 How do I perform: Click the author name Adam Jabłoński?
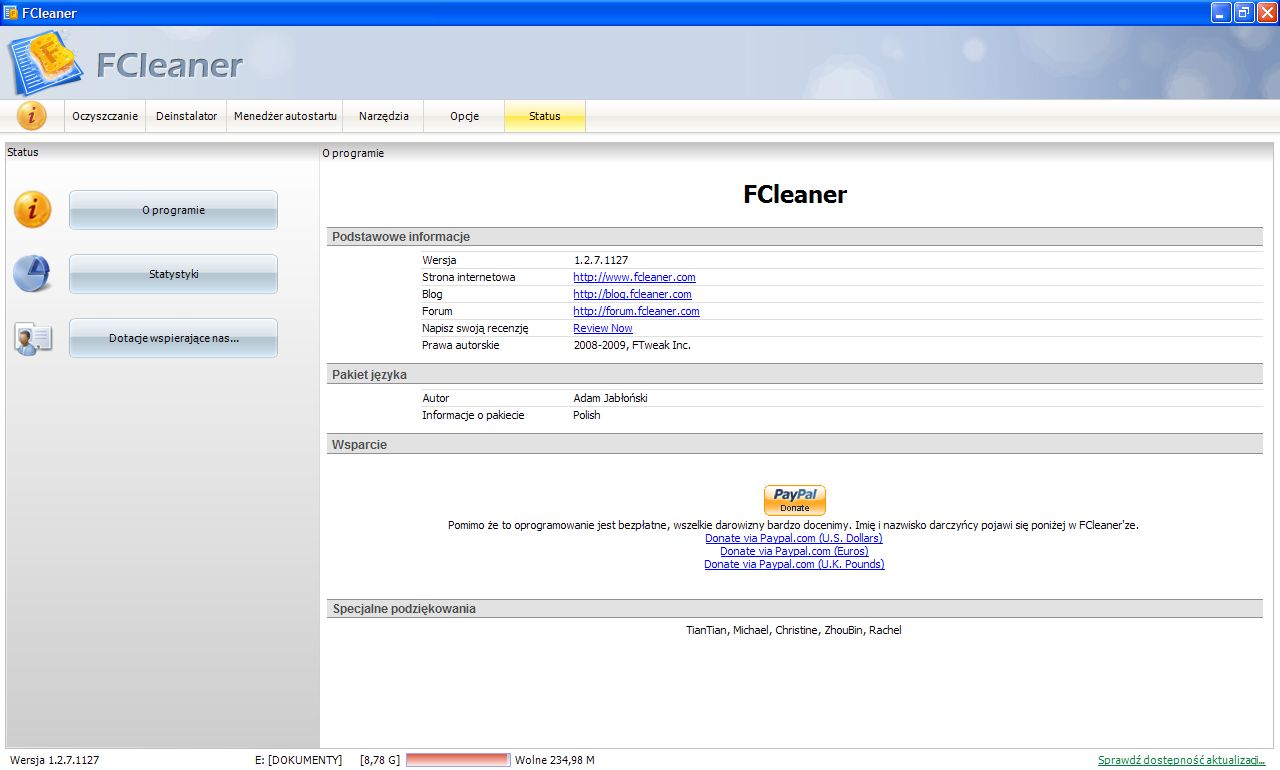click(x=610, y=398)
